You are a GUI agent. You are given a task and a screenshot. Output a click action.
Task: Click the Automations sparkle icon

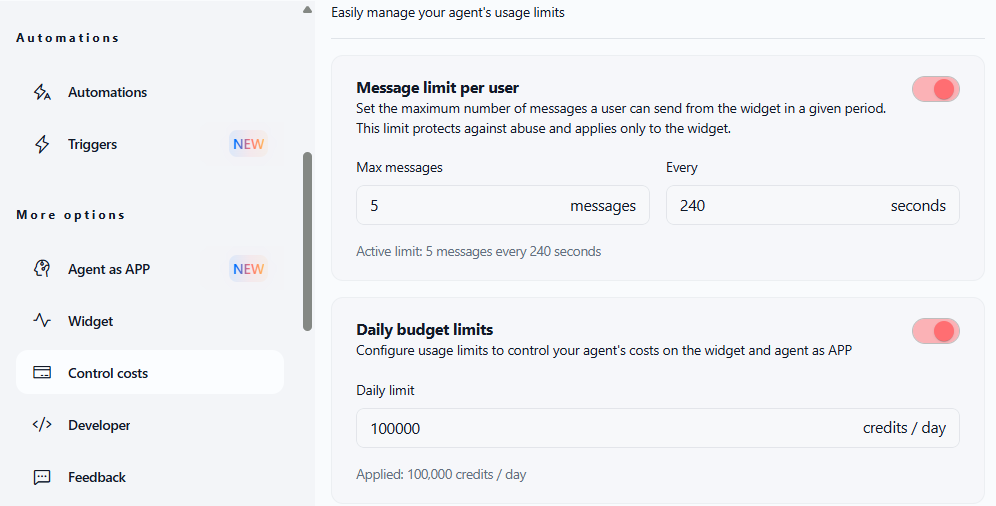[x=42, y=92]
